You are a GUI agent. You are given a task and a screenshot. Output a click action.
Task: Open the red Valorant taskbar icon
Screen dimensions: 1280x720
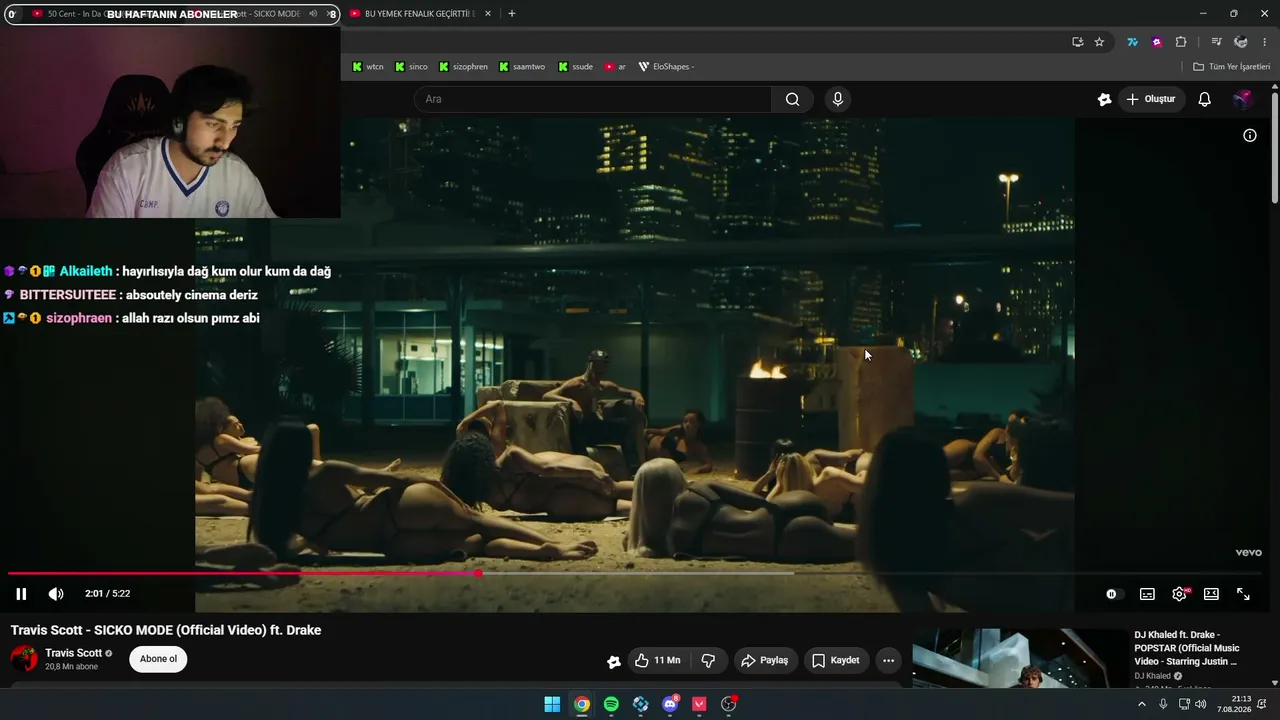click(699, 704)
